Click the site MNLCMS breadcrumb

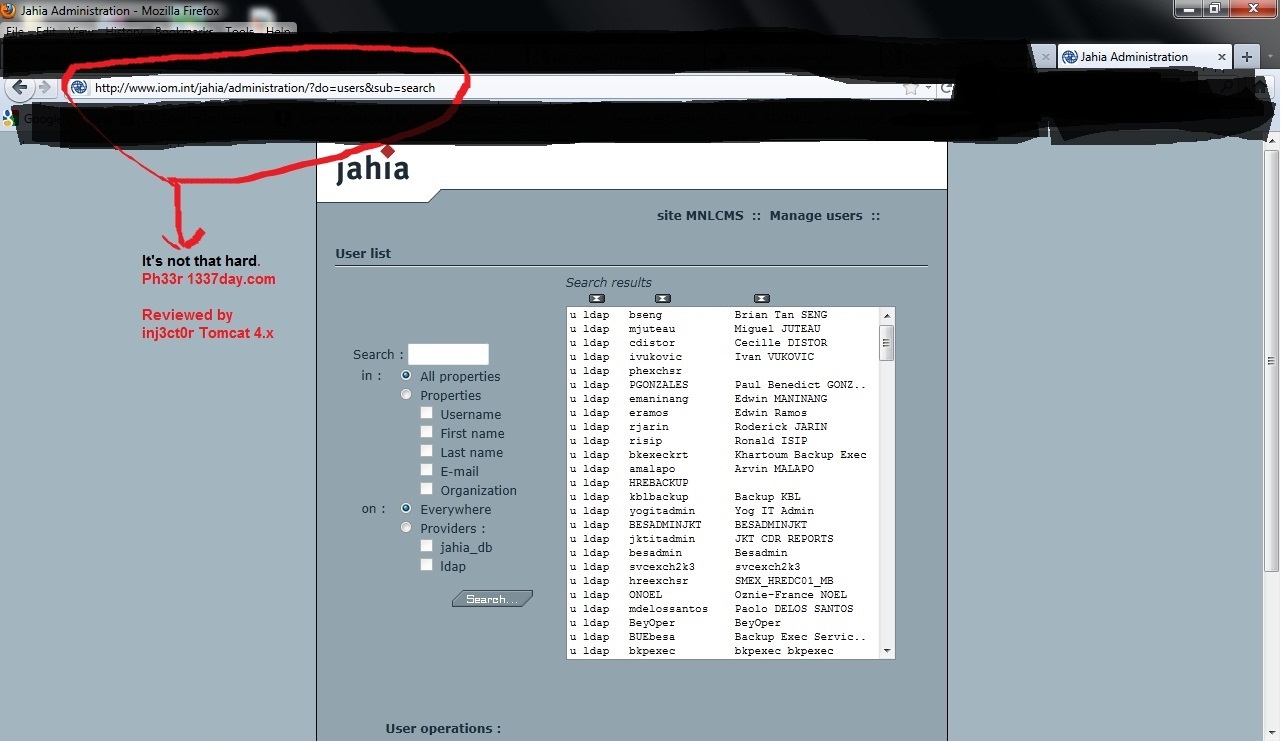[700, 215]
